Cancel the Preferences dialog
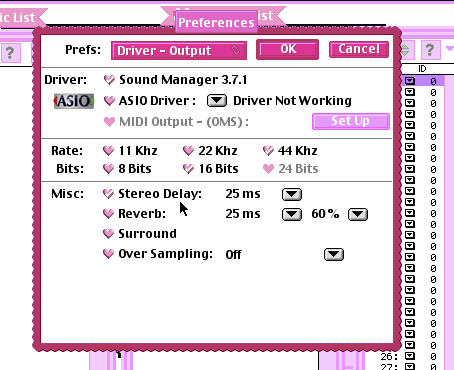This screenshot has width=454, height=370. 359,49
